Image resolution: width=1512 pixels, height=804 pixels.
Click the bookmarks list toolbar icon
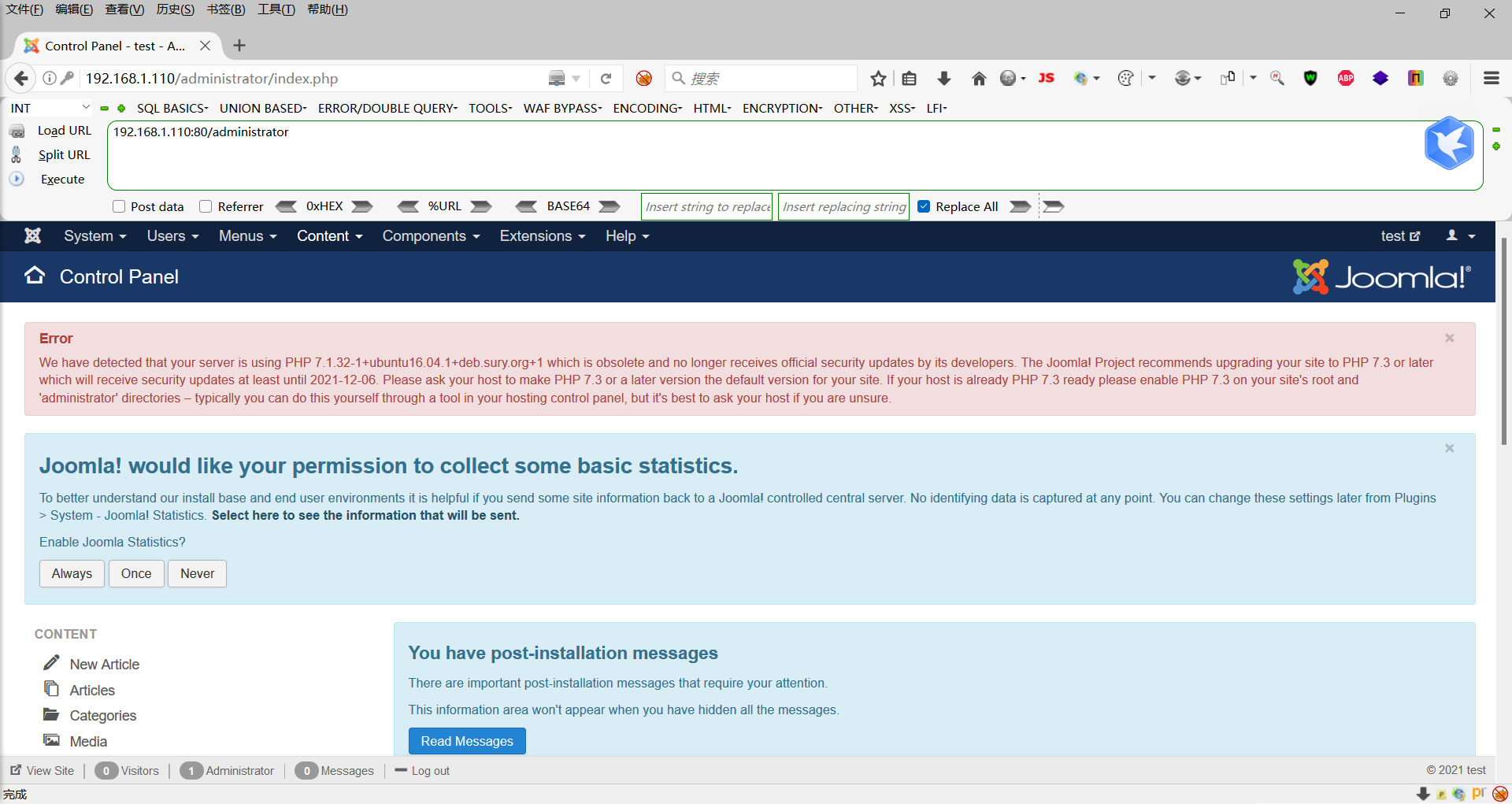[x=909, y=78]
